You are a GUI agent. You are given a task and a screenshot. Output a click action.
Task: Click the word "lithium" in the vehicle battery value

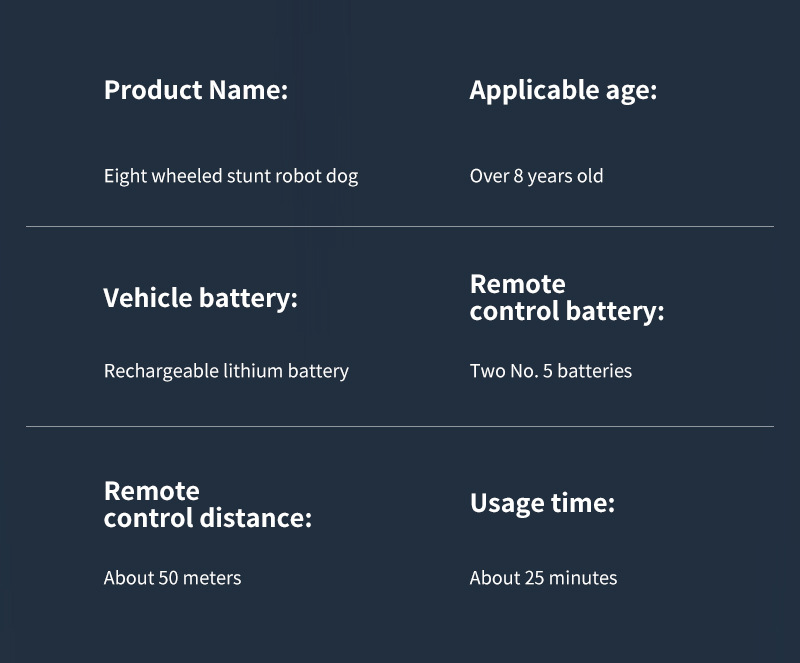pyautogui.click(x=254, y=371)
